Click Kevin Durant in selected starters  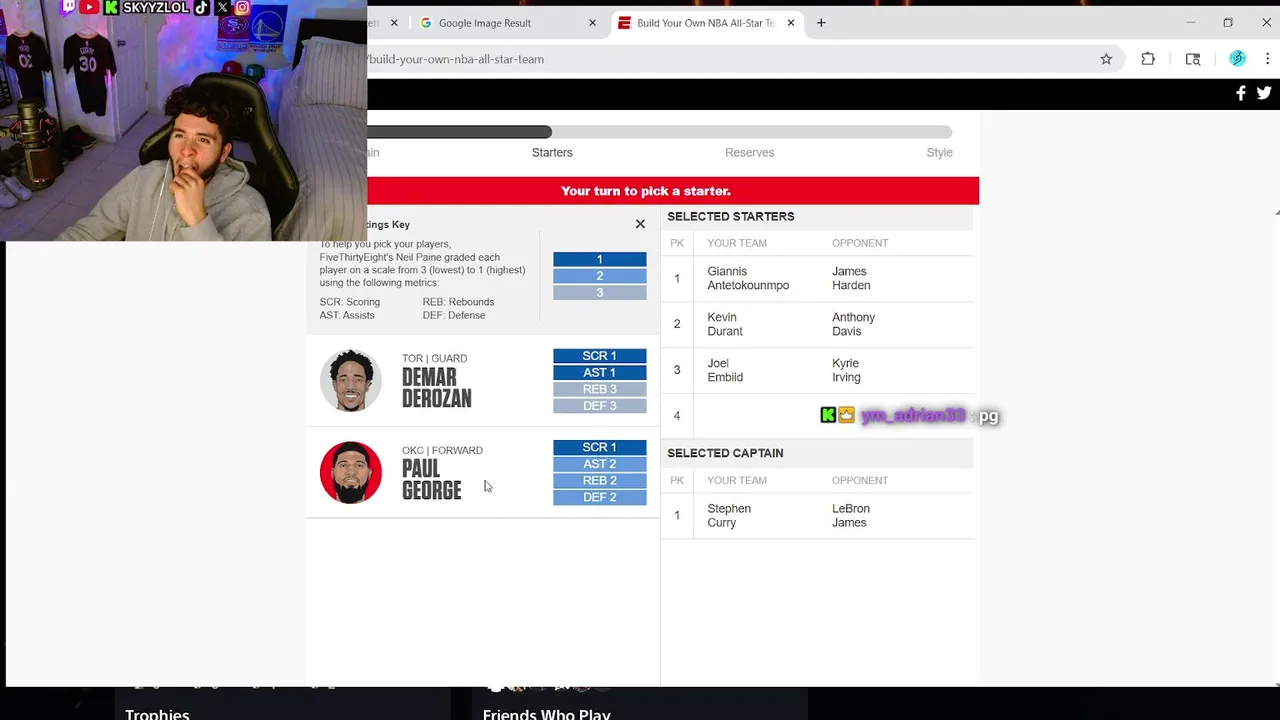(725, 324)
